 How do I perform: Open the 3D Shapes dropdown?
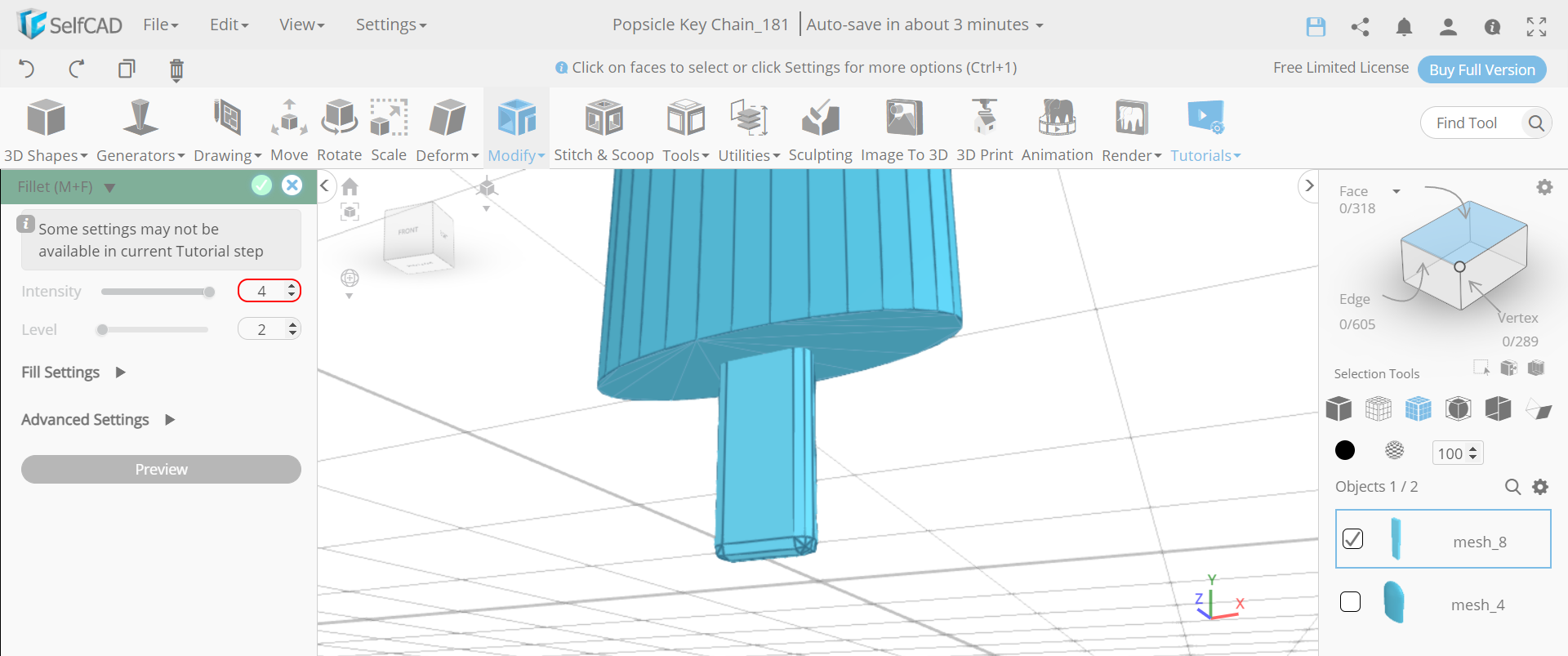point(46,131)
